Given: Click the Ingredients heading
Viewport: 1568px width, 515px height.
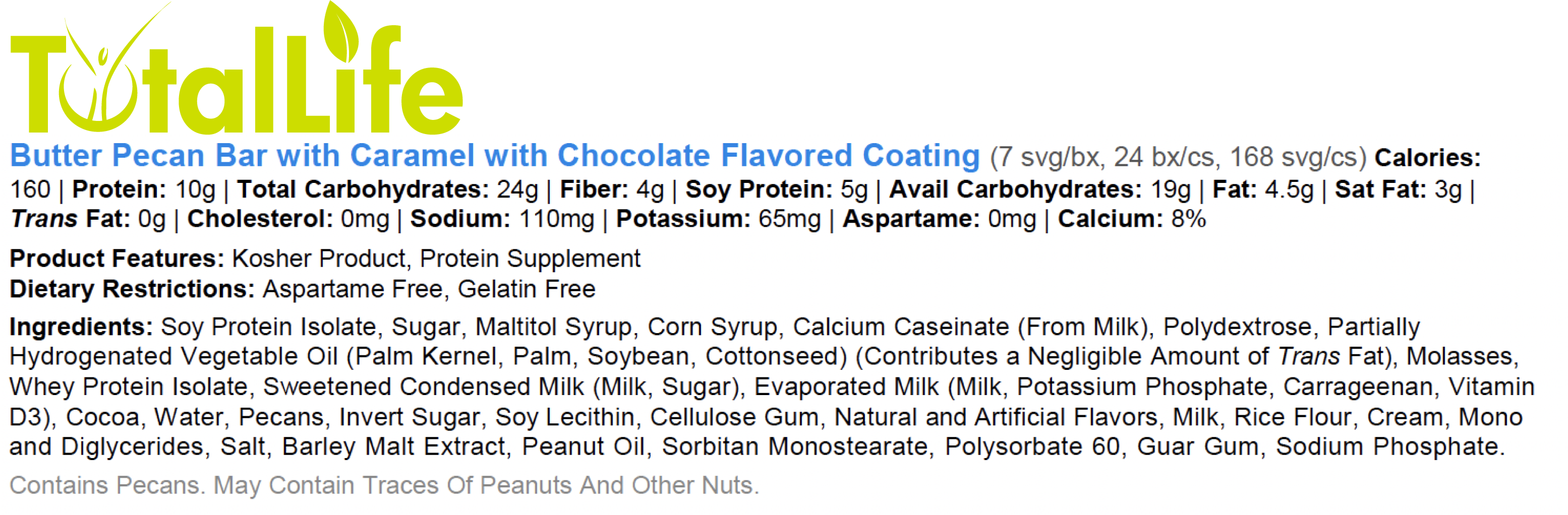Looking at the screenshot, I should tap(81, 327).
